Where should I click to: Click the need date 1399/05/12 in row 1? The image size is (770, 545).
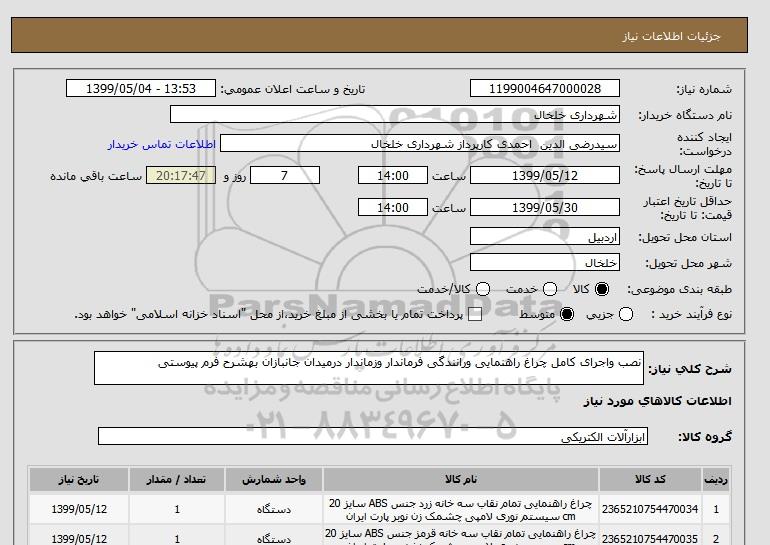[79, 509]
